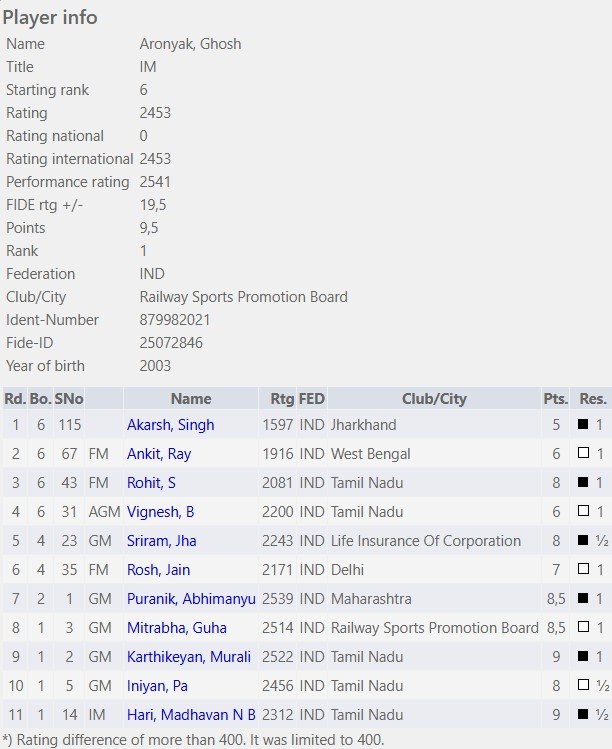Open player link Hari, Madhavan N B
The image size is (612, 749).
click(x=191, y=715)
